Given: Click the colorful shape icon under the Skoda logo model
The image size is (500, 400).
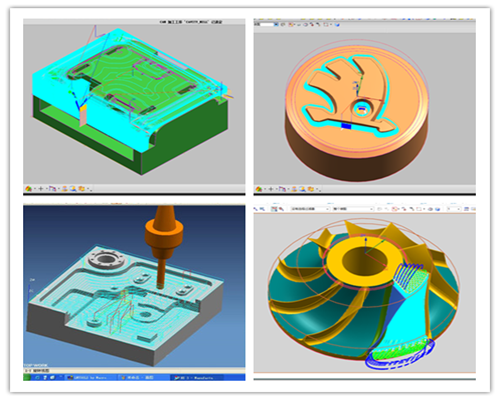Looking at the screenshot, I should 259,189.
